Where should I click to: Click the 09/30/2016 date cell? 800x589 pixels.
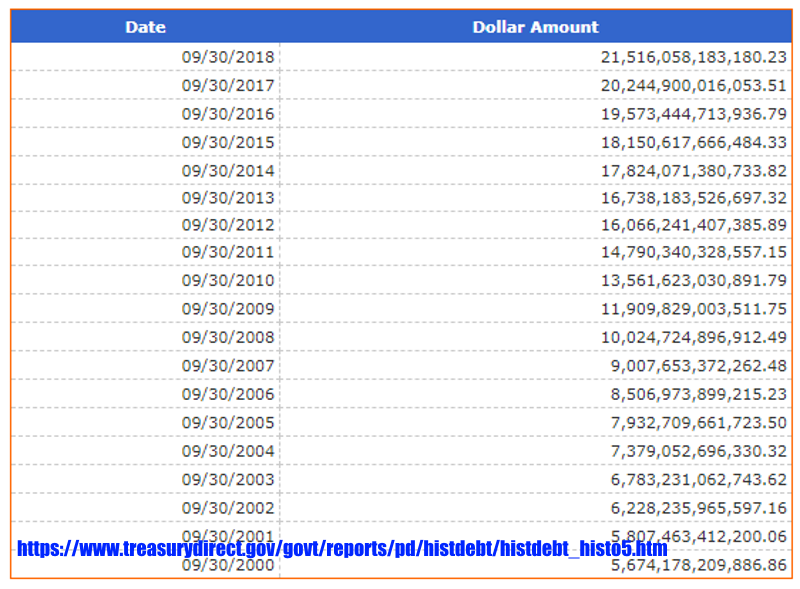pyautogui.click(x=228, y=114)
